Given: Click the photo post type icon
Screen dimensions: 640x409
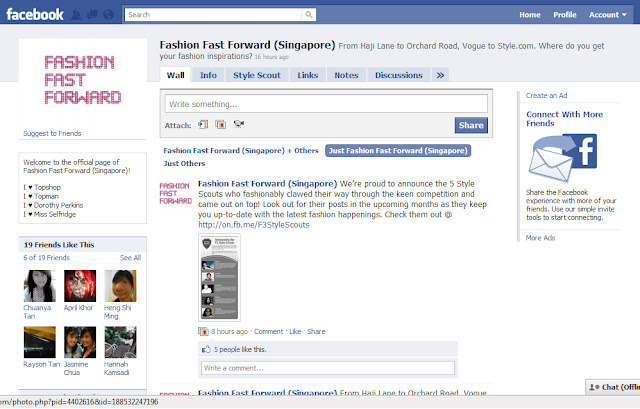Looking at the screenshot, I should (203, 331).
